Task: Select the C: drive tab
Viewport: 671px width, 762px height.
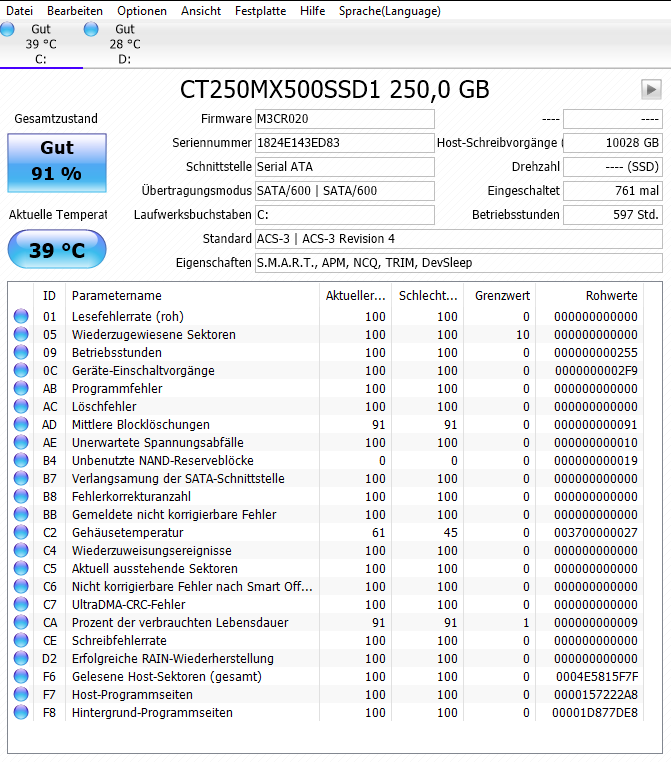Action: (41, 44)
